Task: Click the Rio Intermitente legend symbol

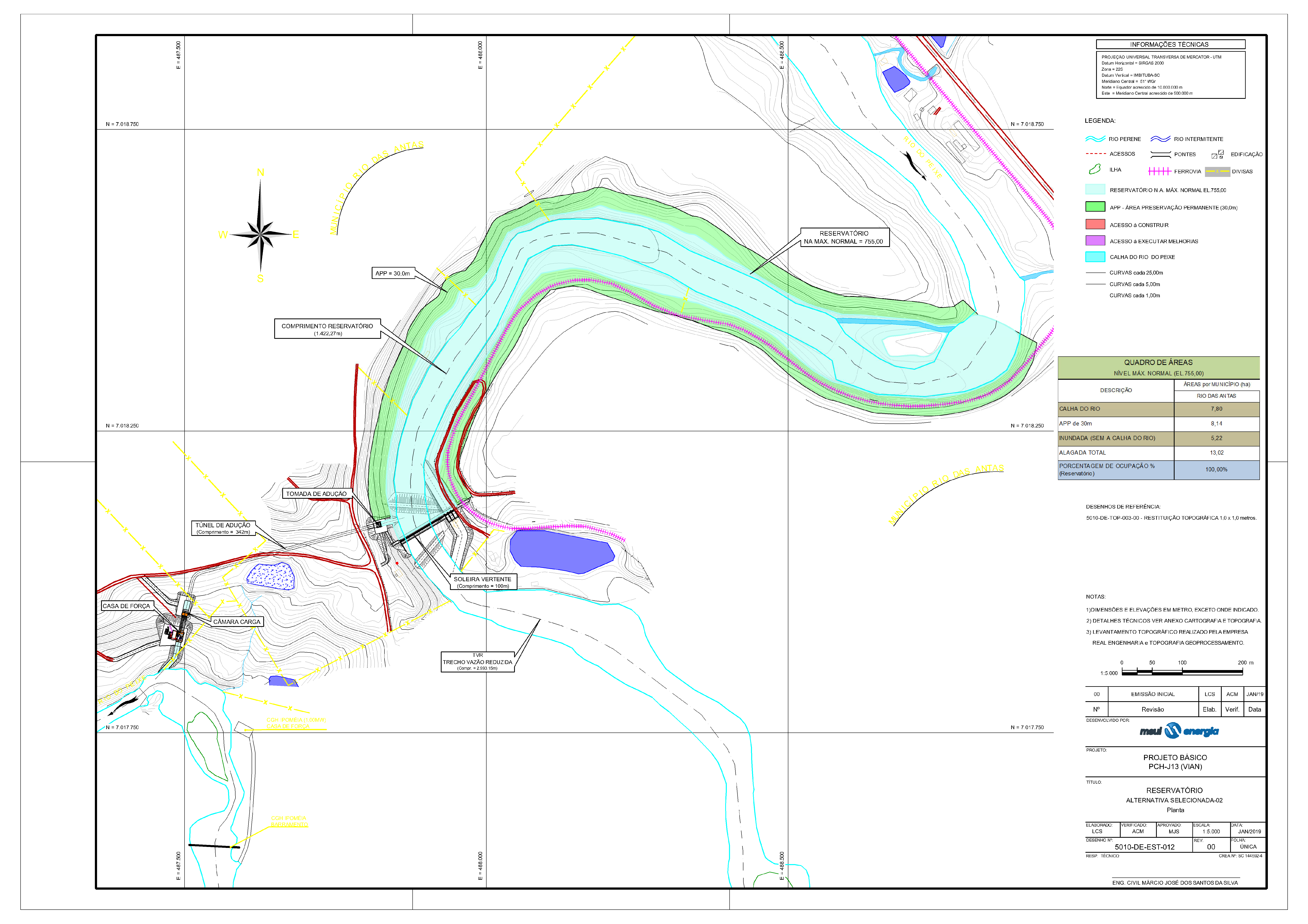Action: tap(1160, 139)
